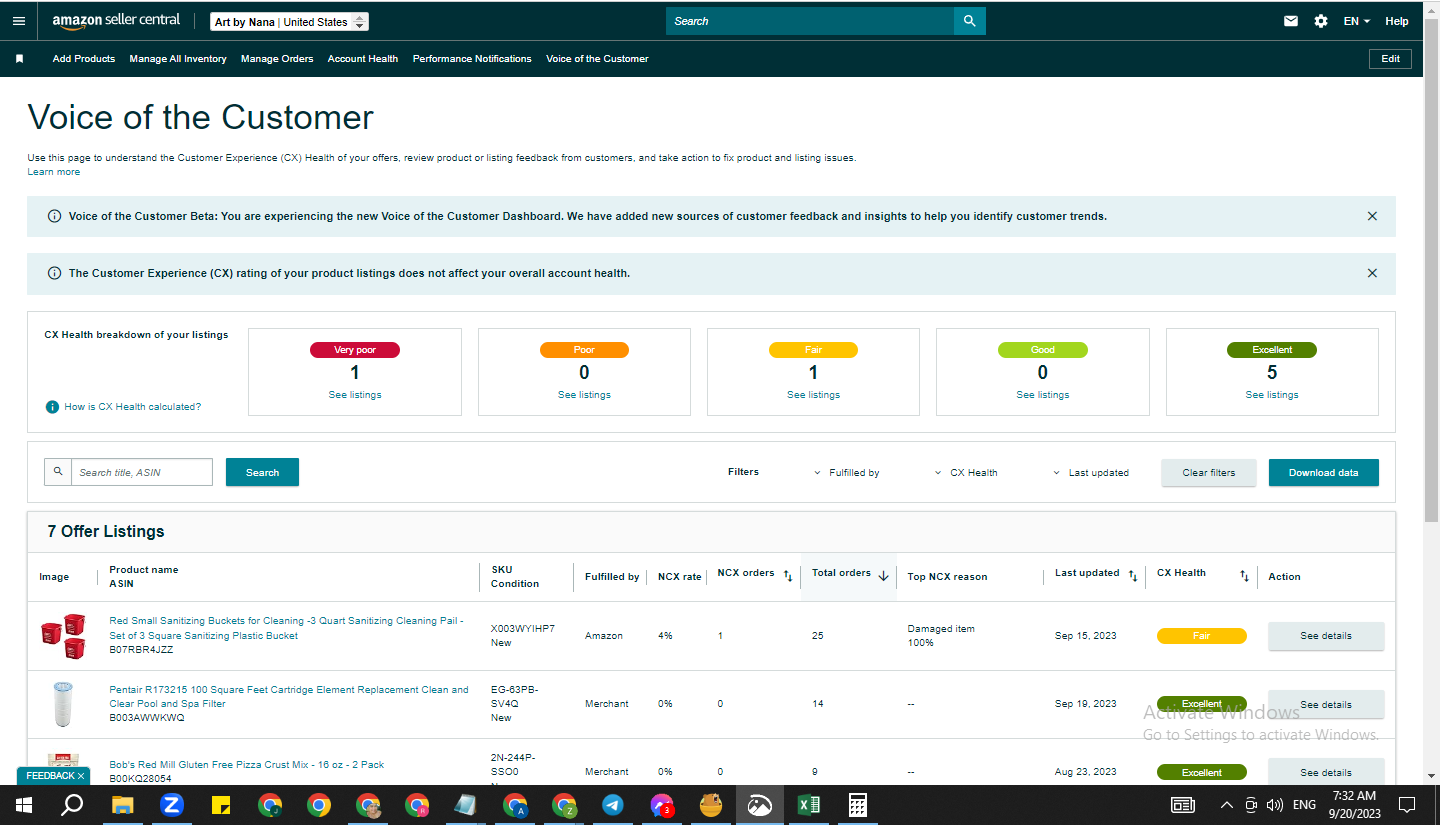Open the EN language dropdown
Screen dimensions: 1440x825
tap(1357, 21)
